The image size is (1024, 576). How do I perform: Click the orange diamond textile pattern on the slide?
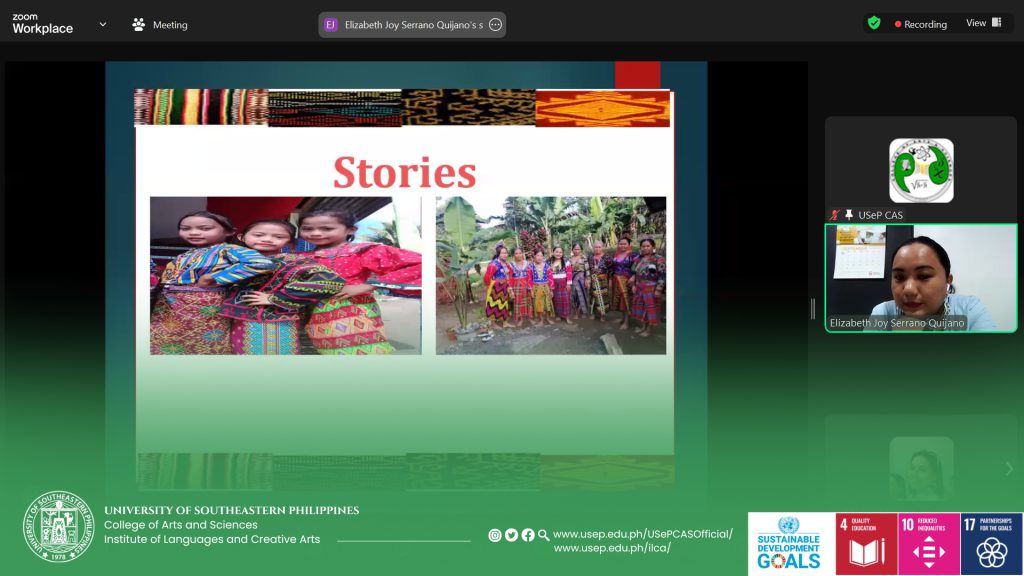pyautogui.click(x=602, y=108)
